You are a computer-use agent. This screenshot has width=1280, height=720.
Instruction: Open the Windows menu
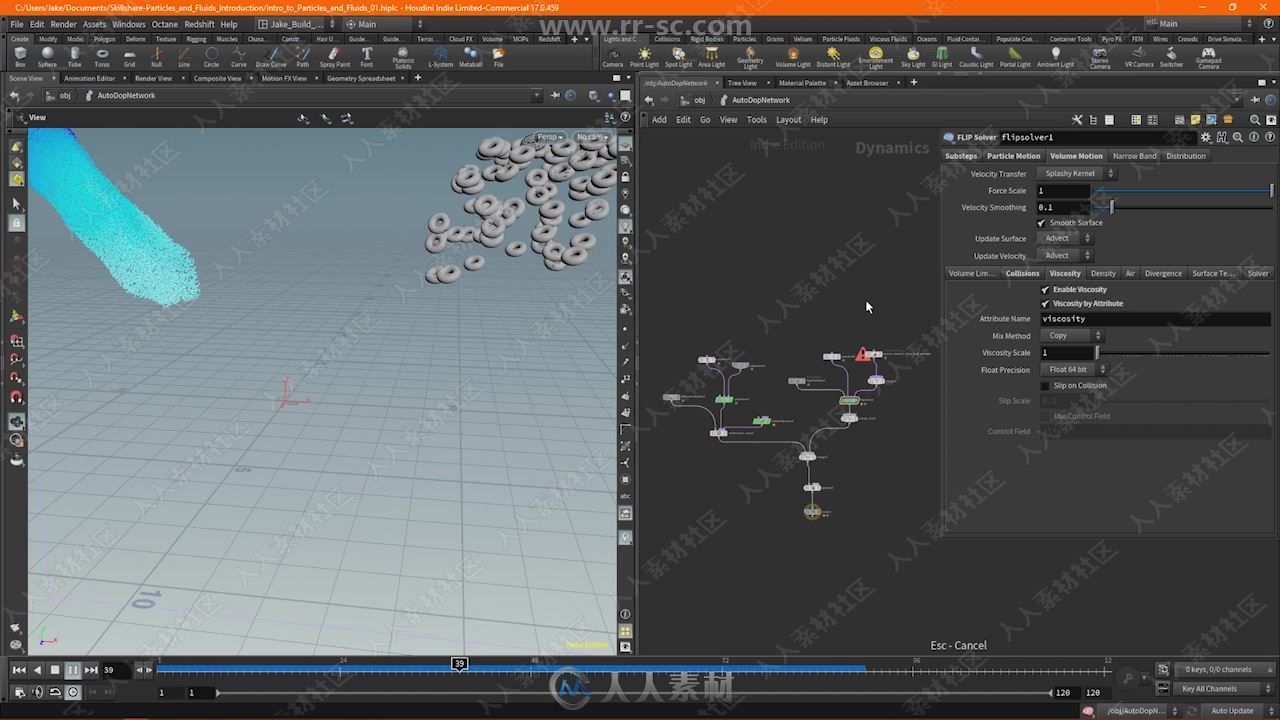click(x=128, y=24)
